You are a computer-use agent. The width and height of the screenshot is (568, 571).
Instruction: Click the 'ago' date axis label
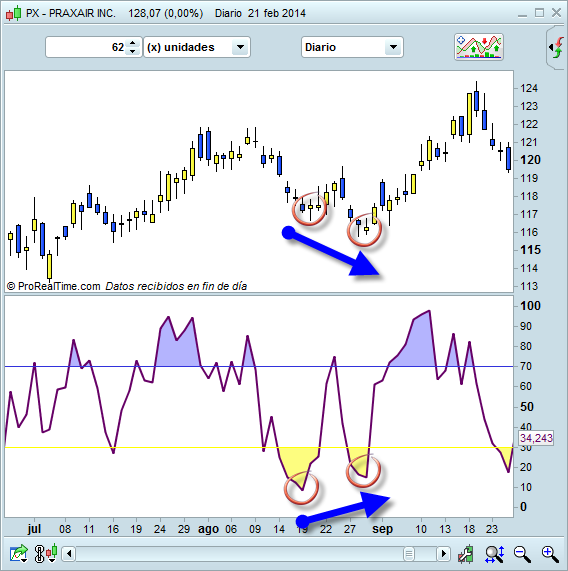[x=208, y=529]
